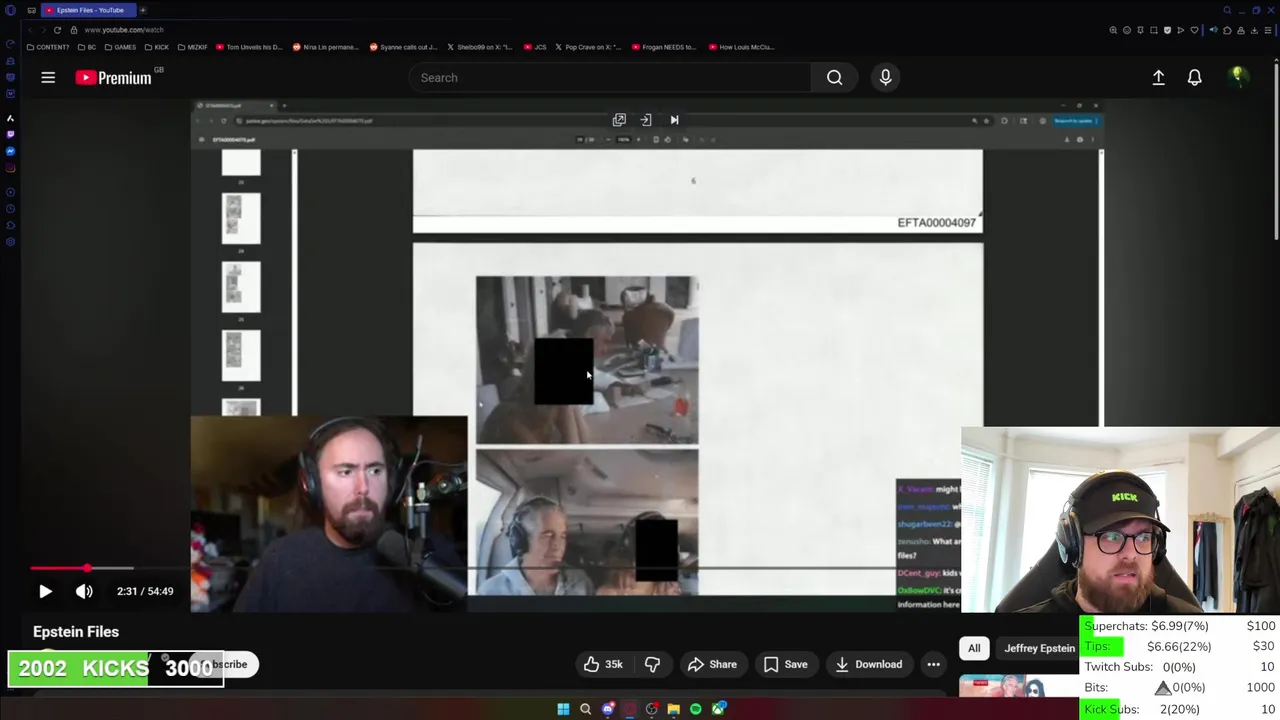Open Discord from the taskbar

pyautogui.click(x=608, y=709)
